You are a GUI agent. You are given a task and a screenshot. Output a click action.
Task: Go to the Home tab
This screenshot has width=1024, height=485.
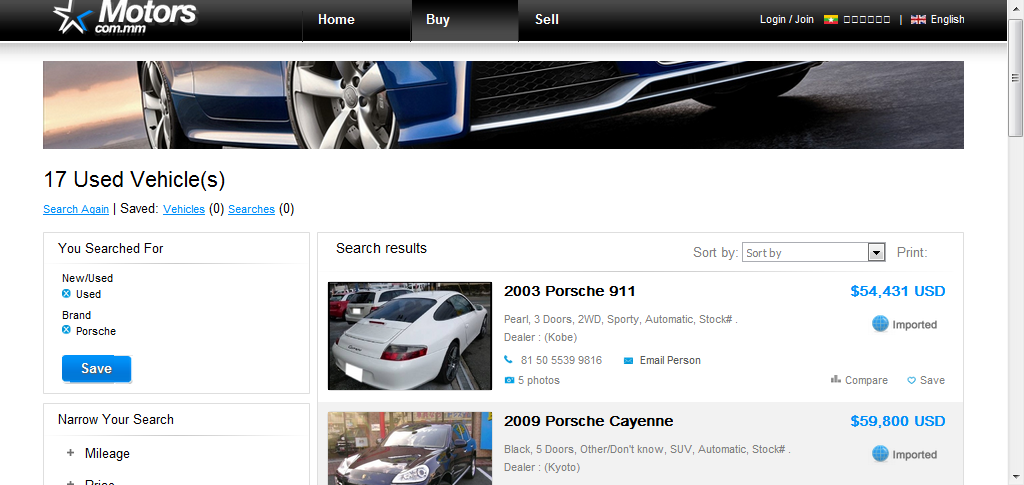click(x=336, y=20)
